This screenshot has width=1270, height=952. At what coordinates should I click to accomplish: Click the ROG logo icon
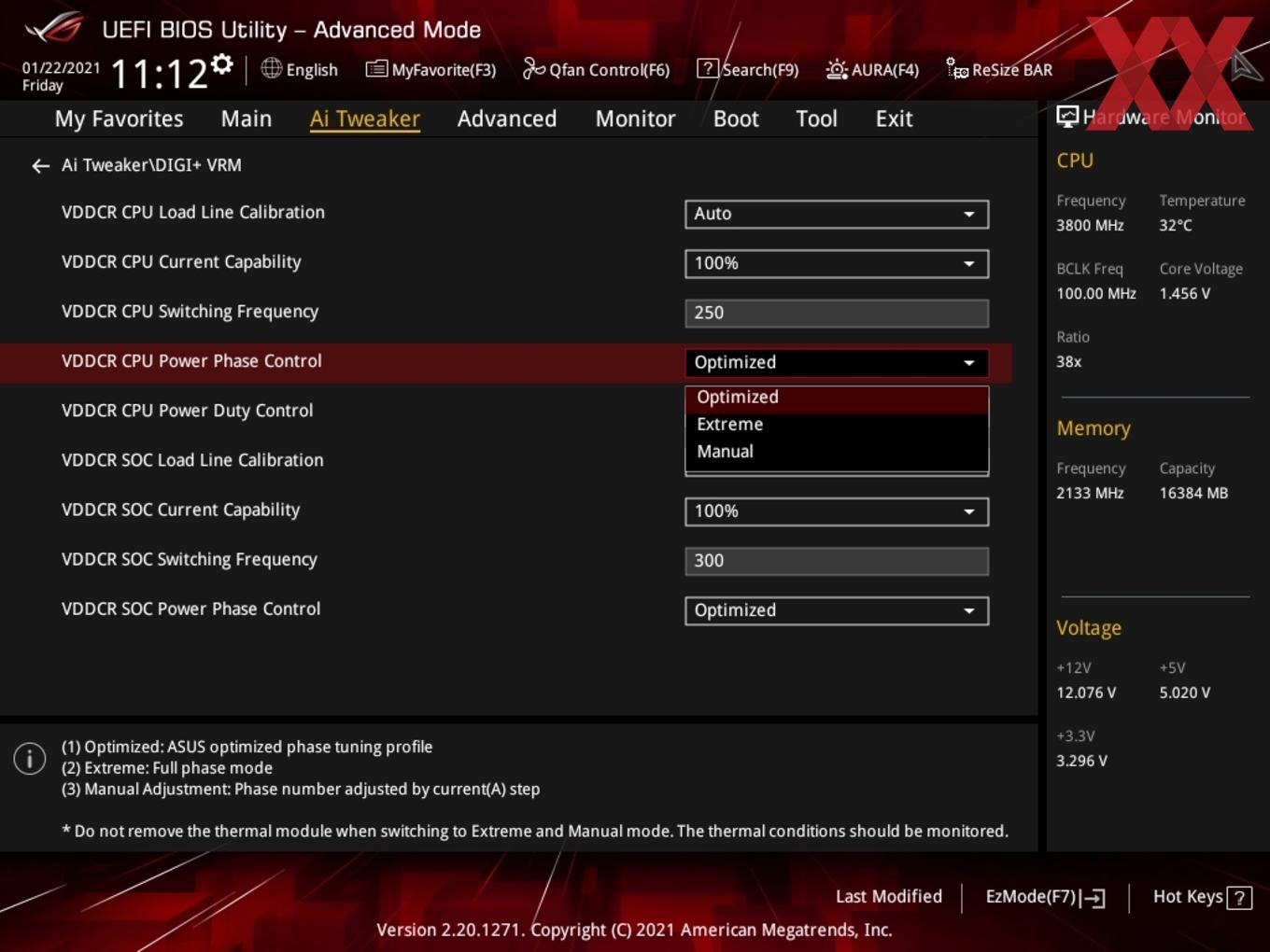(54, 28)
